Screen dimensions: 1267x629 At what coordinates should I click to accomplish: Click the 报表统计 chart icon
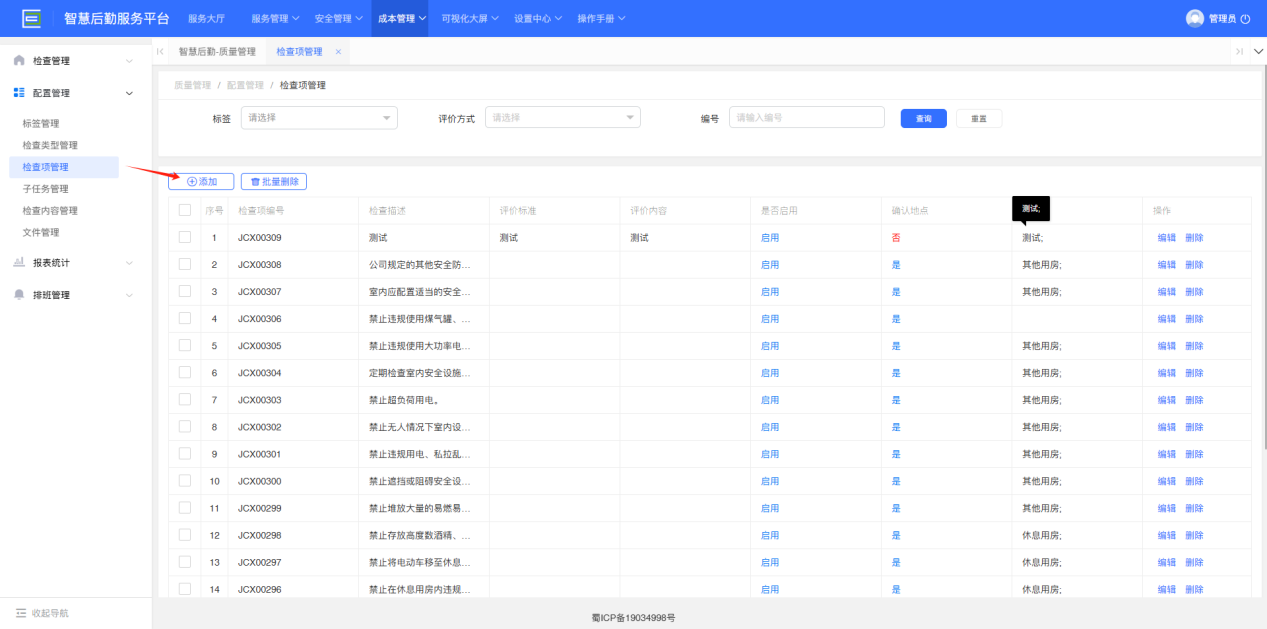(x=19, y=262)
